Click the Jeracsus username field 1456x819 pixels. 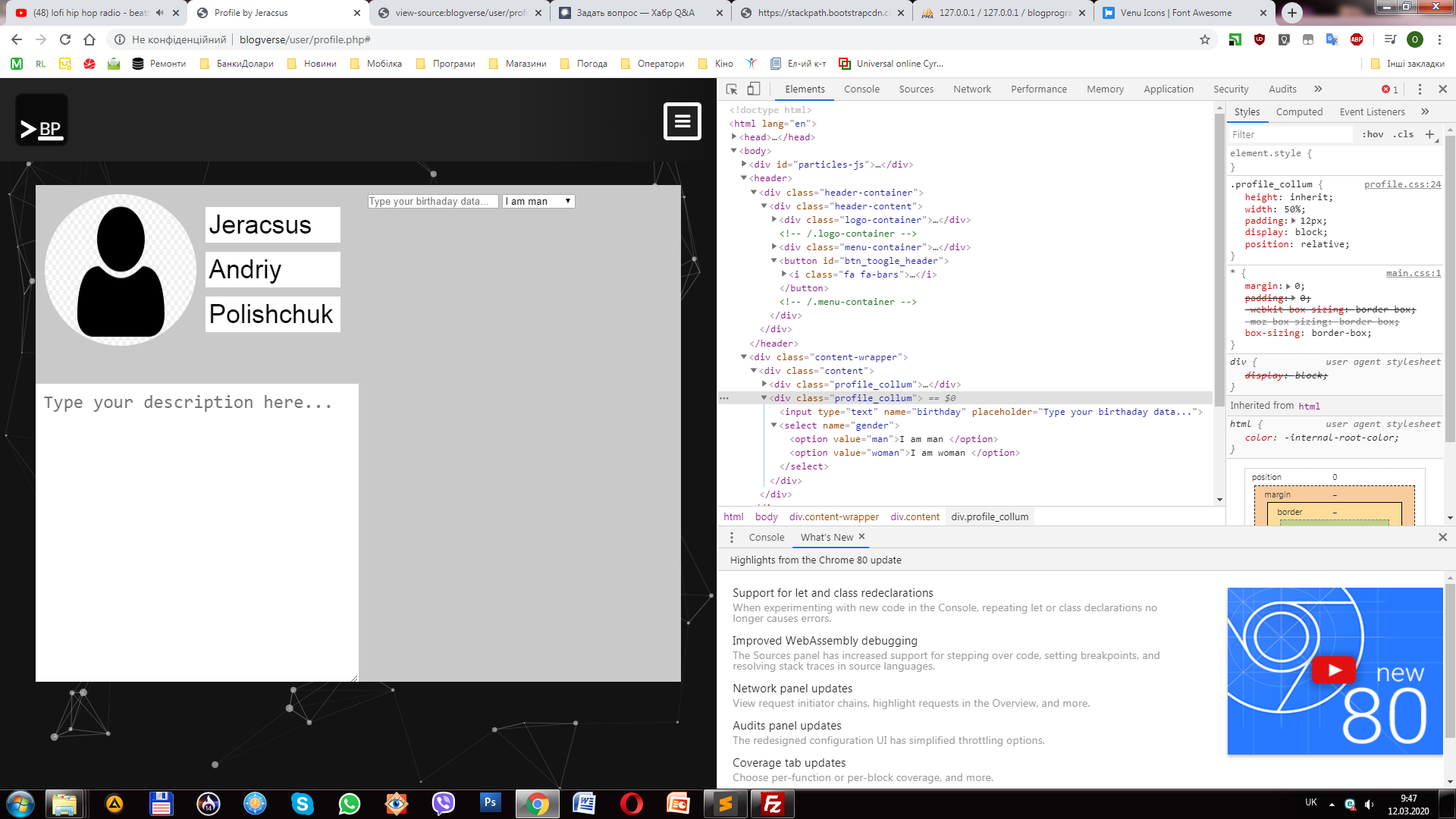tap(273, 224)
